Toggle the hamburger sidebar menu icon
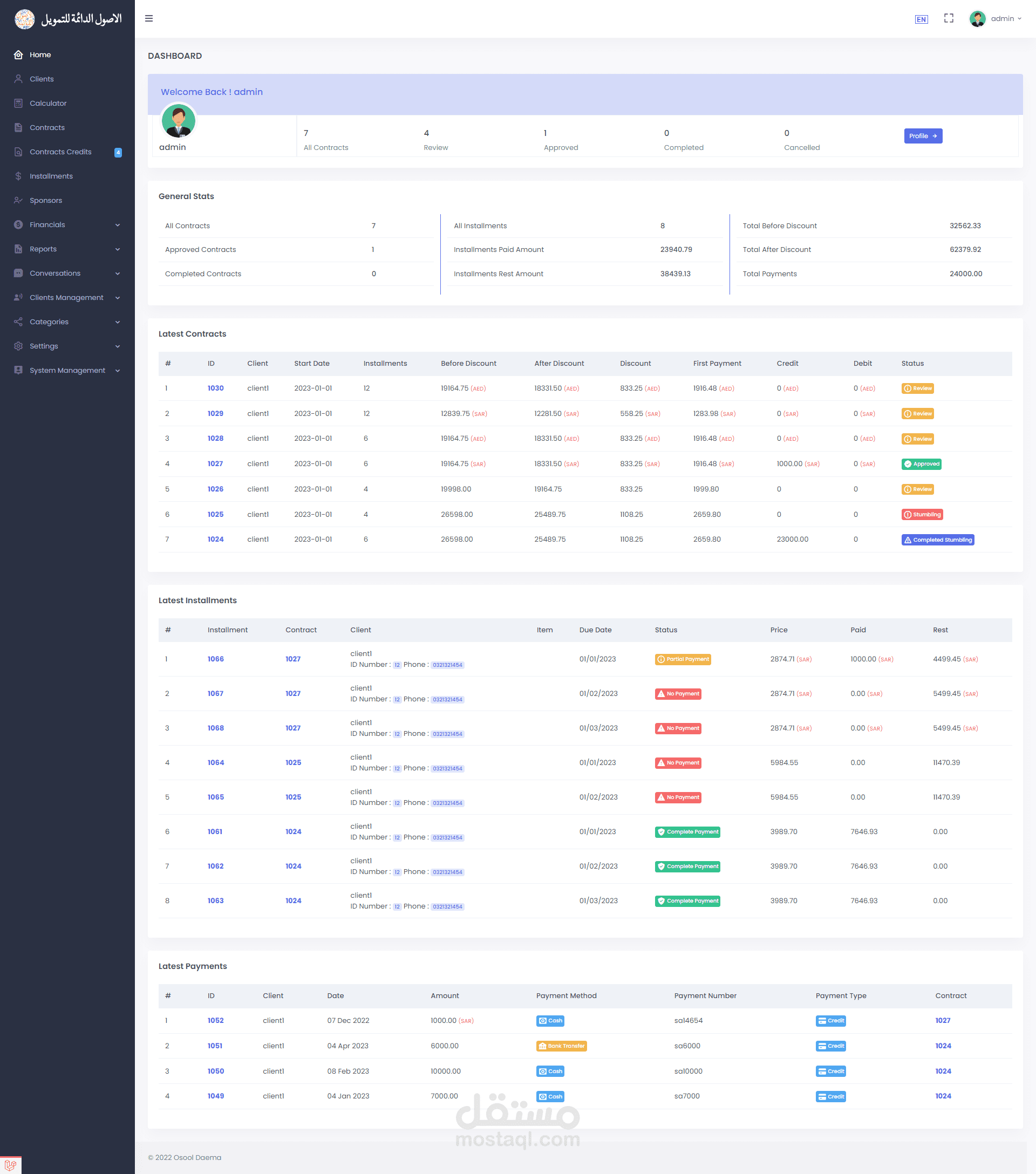The width and height of the screenshot is (1036, 1174). [149, 18]
